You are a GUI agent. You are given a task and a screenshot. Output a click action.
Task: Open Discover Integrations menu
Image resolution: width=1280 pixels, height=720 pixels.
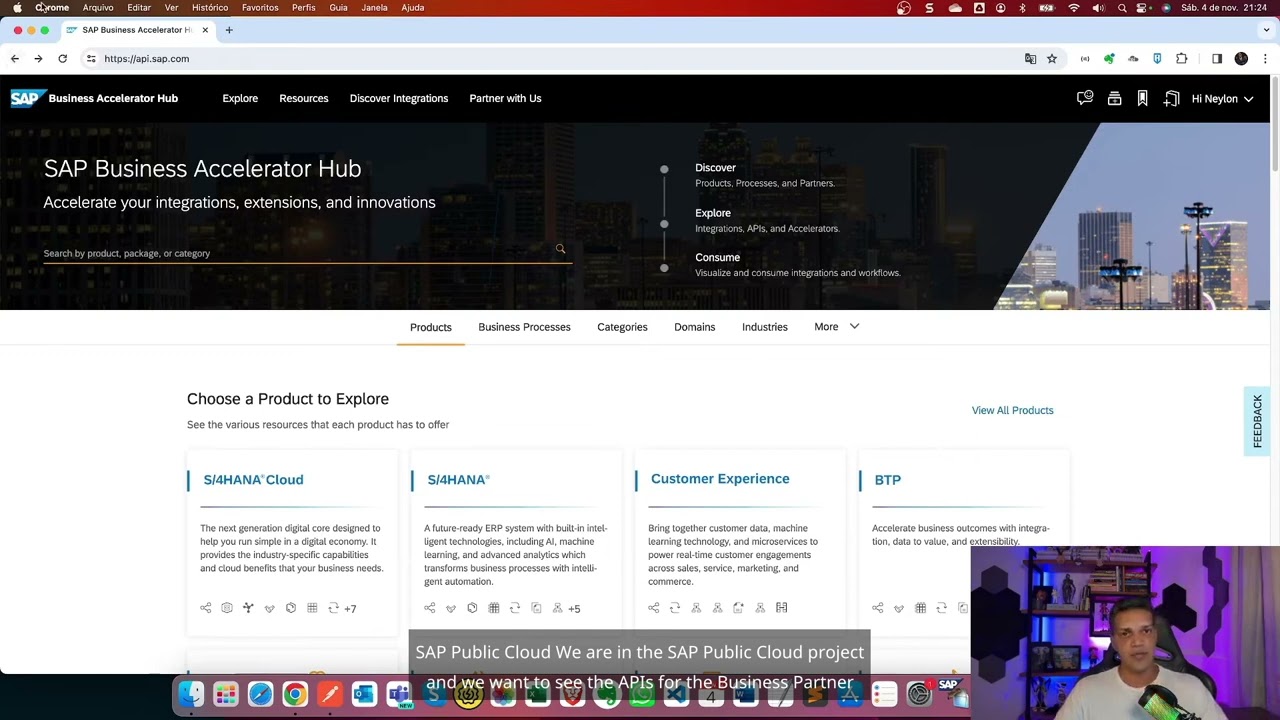[x=399, y=98]
